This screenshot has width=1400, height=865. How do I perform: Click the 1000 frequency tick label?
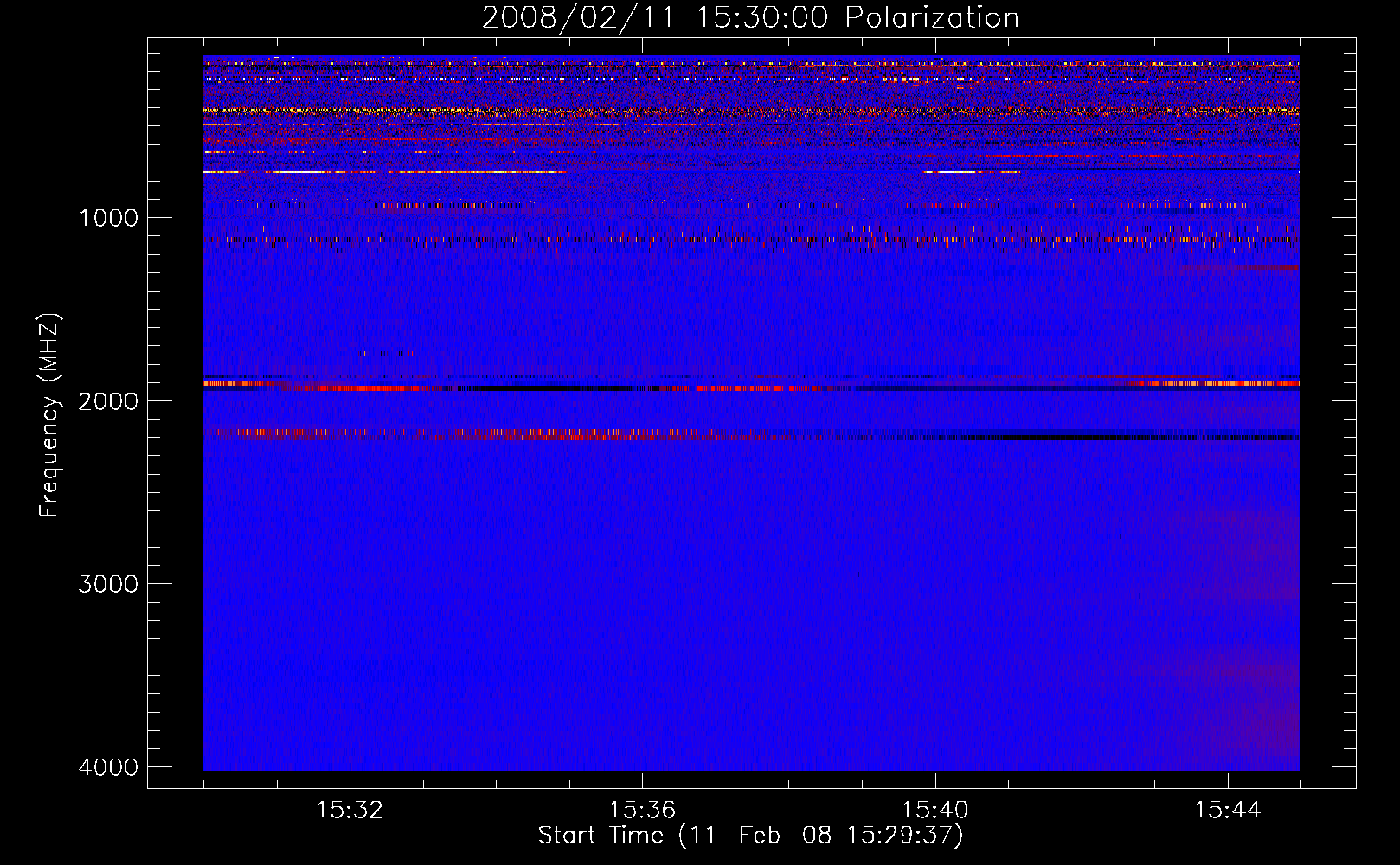coord(108,217)
